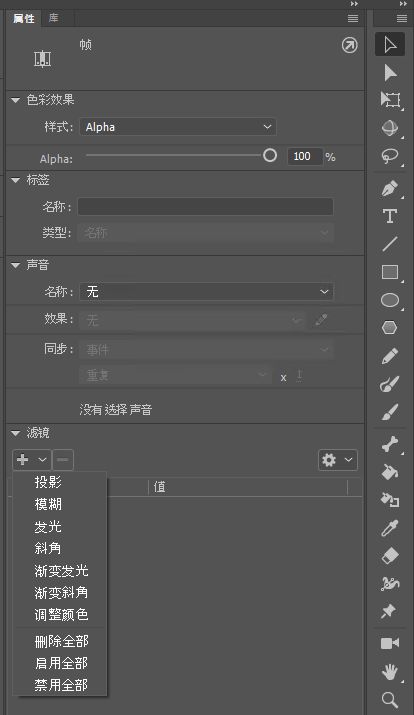Click the Alpha percentage value field
Viewport: 414px width, 715px height.
click(305, 156)
